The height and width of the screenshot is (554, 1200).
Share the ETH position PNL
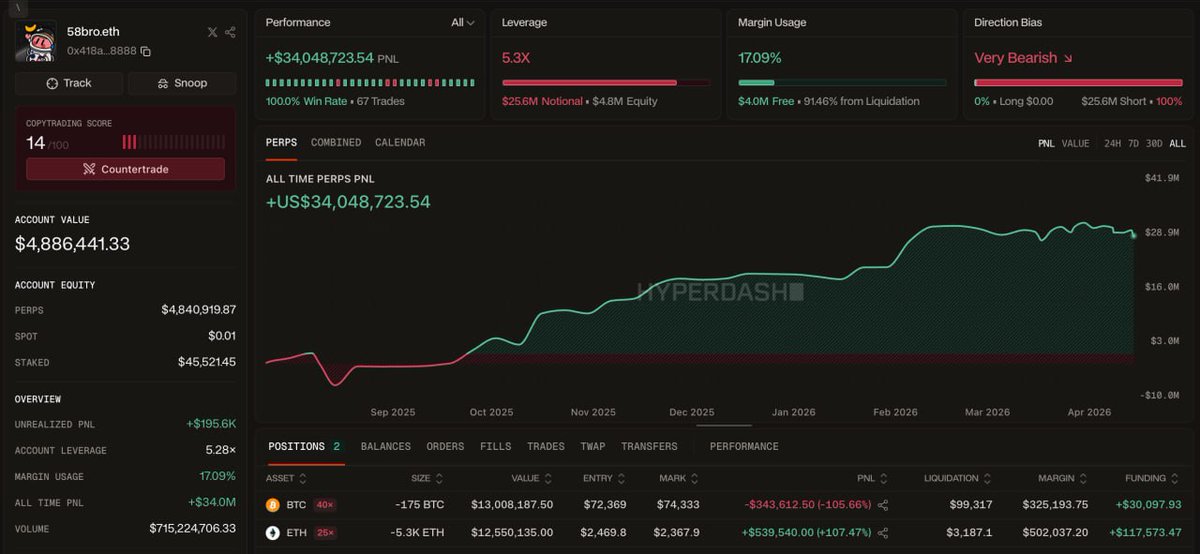point(882,533)
